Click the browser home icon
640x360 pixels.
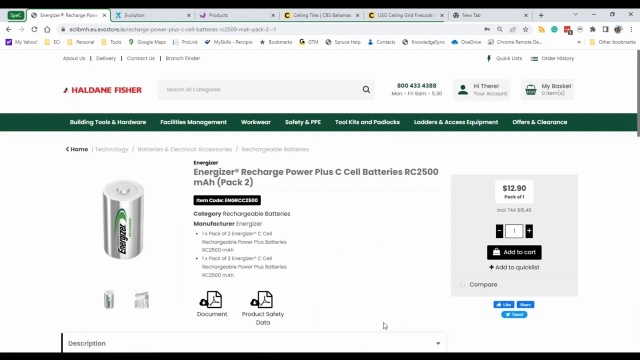pos(47,29)
